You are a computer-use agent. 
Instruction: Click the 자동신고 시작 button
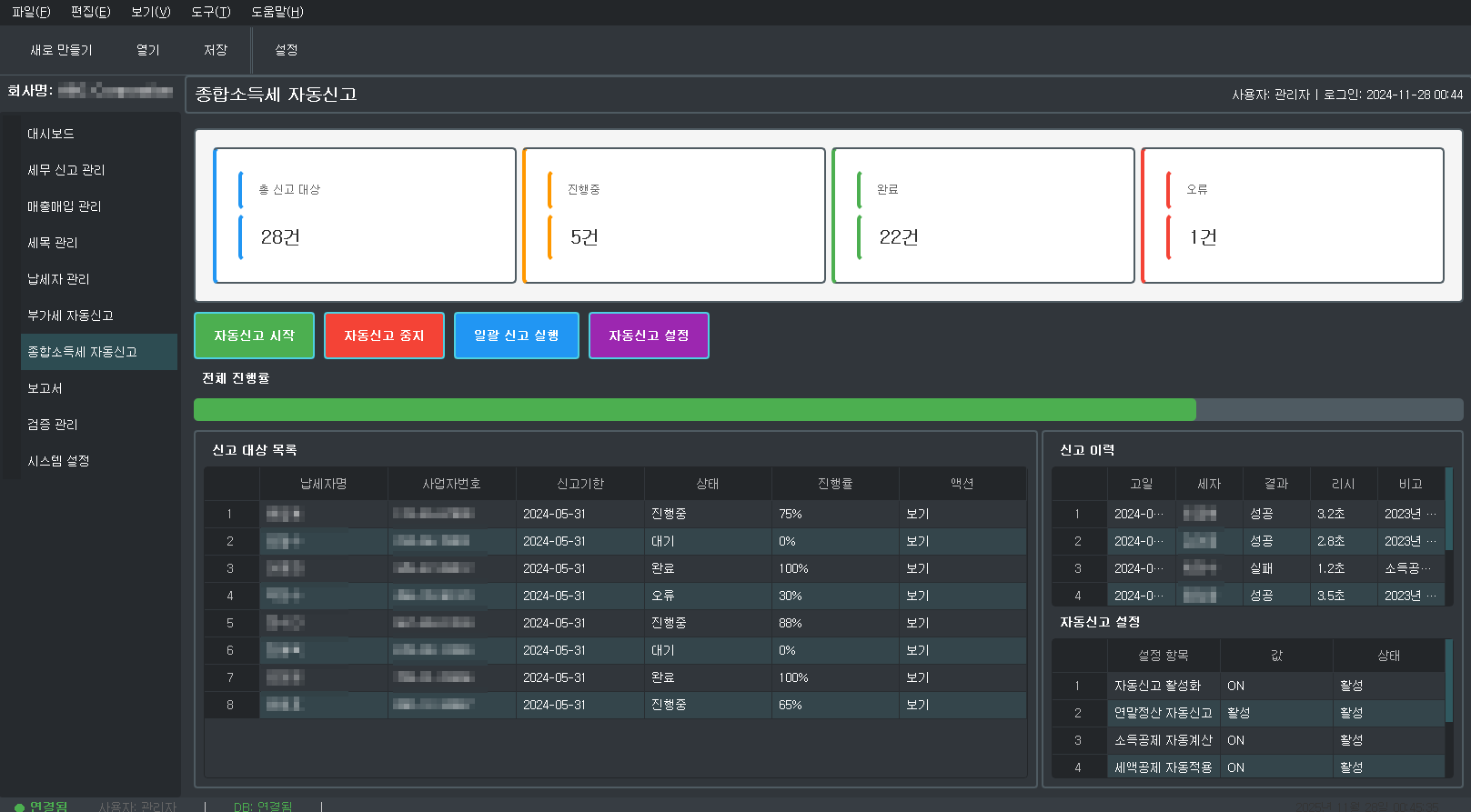tap(254, 336)
